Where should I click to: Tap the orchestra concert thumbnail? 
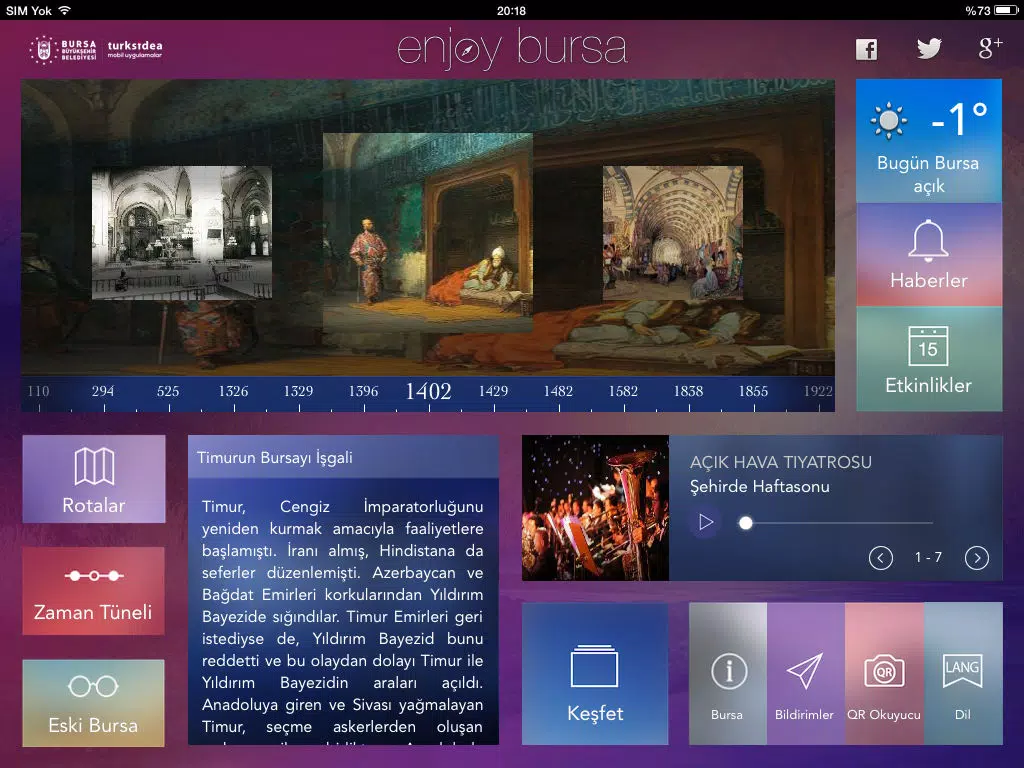pyautogui.click(x=596, y=508)
